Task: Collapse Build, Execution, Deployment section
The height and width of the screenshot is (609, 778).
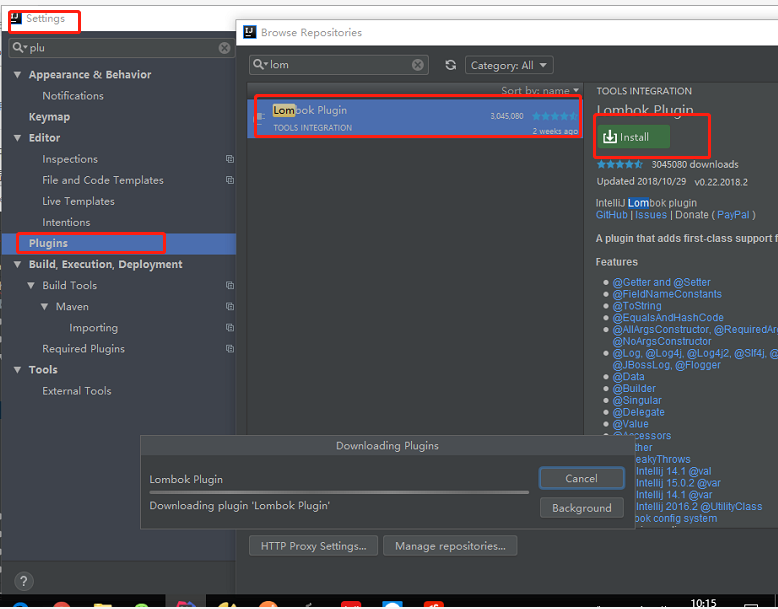Action: coord(18,265)
